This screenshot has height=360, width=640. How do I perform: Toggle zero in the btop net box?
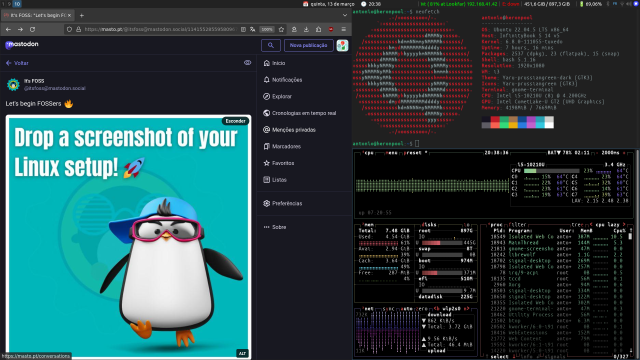pos(422,309)
